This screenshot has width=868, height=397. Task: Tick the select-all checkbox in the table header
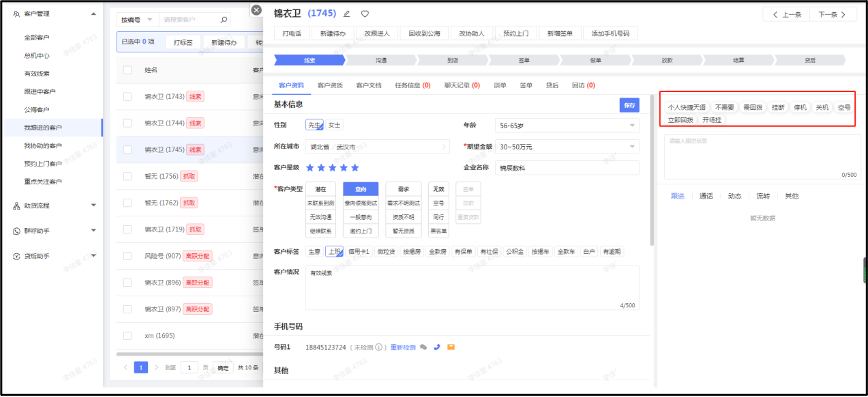(127, 70)
